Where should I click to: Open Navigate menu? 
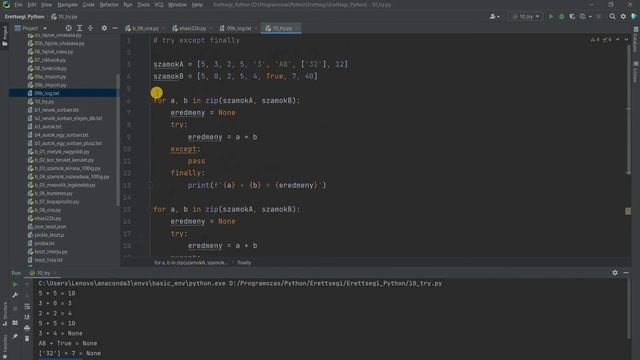[67, 5]
